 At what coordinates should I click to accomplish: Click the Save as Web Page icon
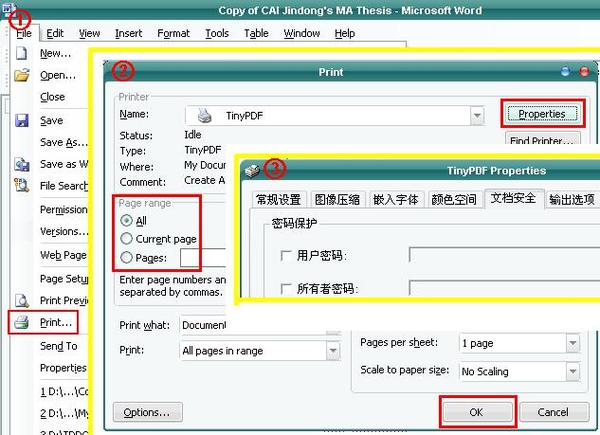[x=22, y=164]
